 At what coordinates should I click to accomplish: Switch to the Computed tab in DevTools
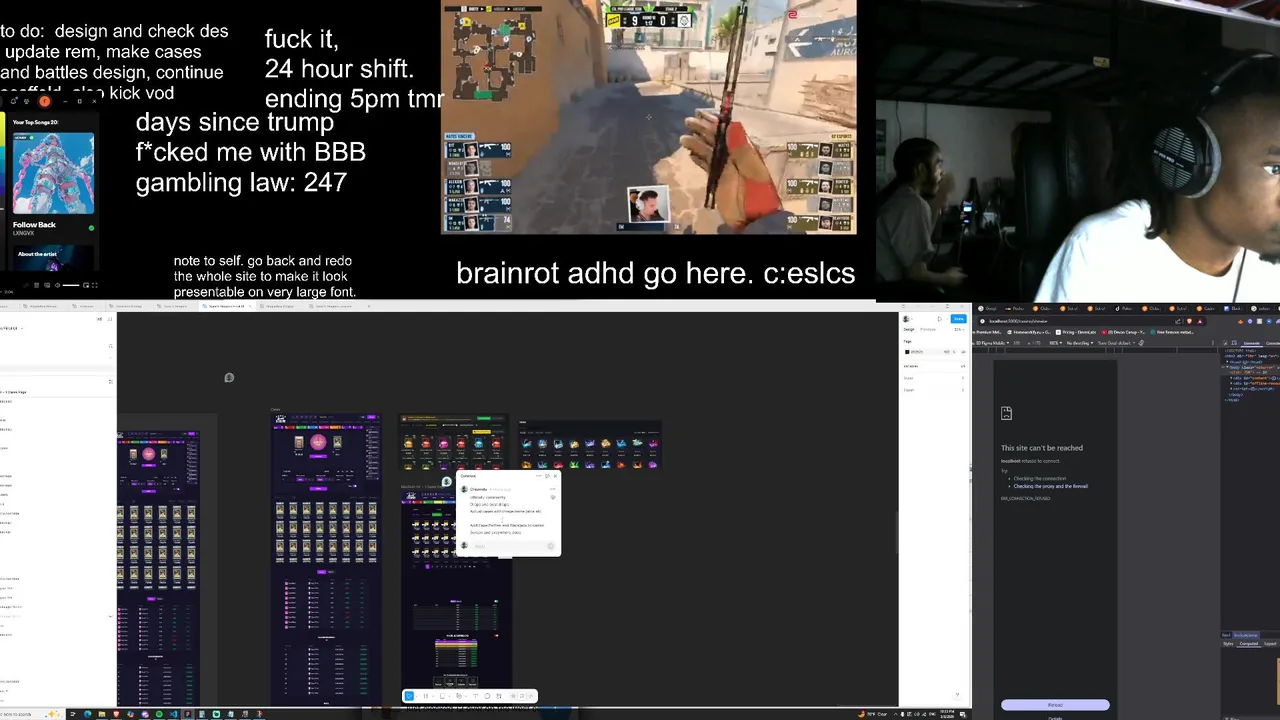click(1249, 644)
